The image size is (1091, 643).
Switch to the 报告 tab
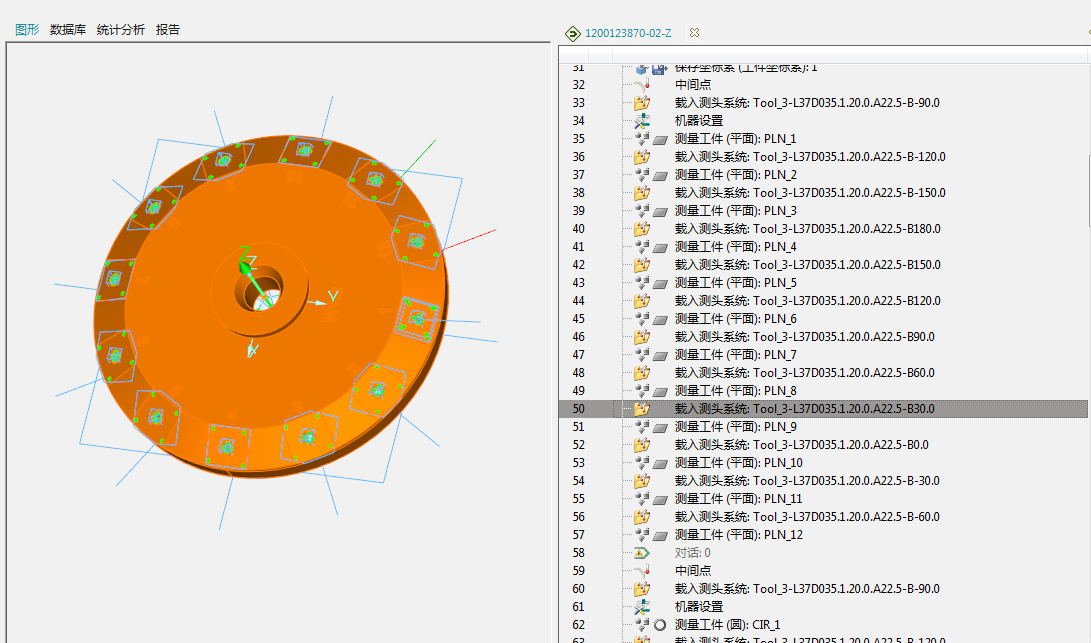click(168, 29)
